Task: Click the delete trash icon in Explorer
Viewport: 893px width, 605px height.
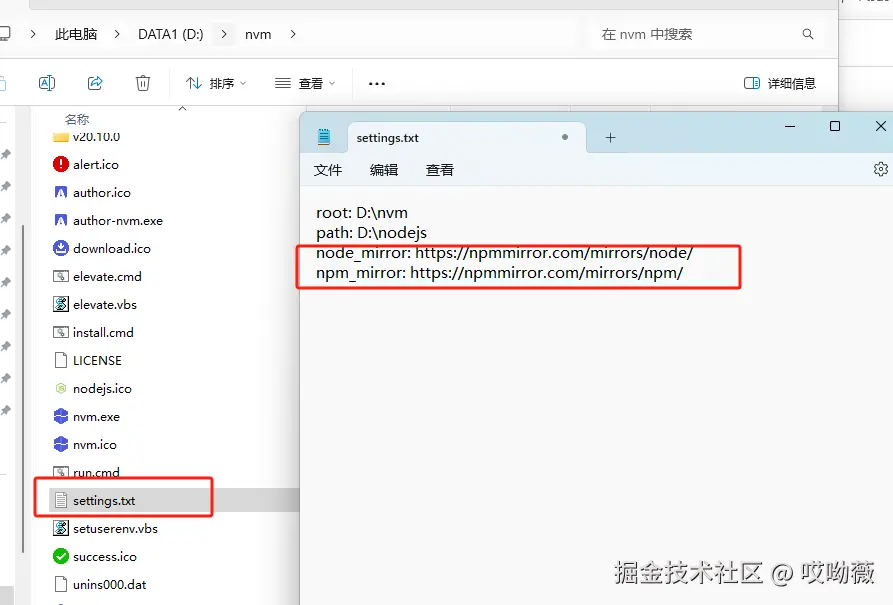Action: (142, 83)
